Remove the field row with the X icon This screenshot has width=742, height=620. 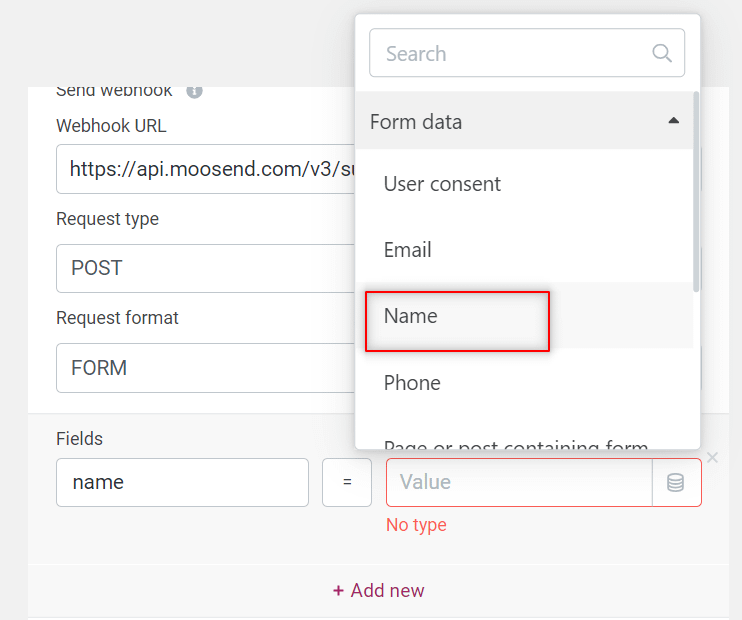coord(712,458)
